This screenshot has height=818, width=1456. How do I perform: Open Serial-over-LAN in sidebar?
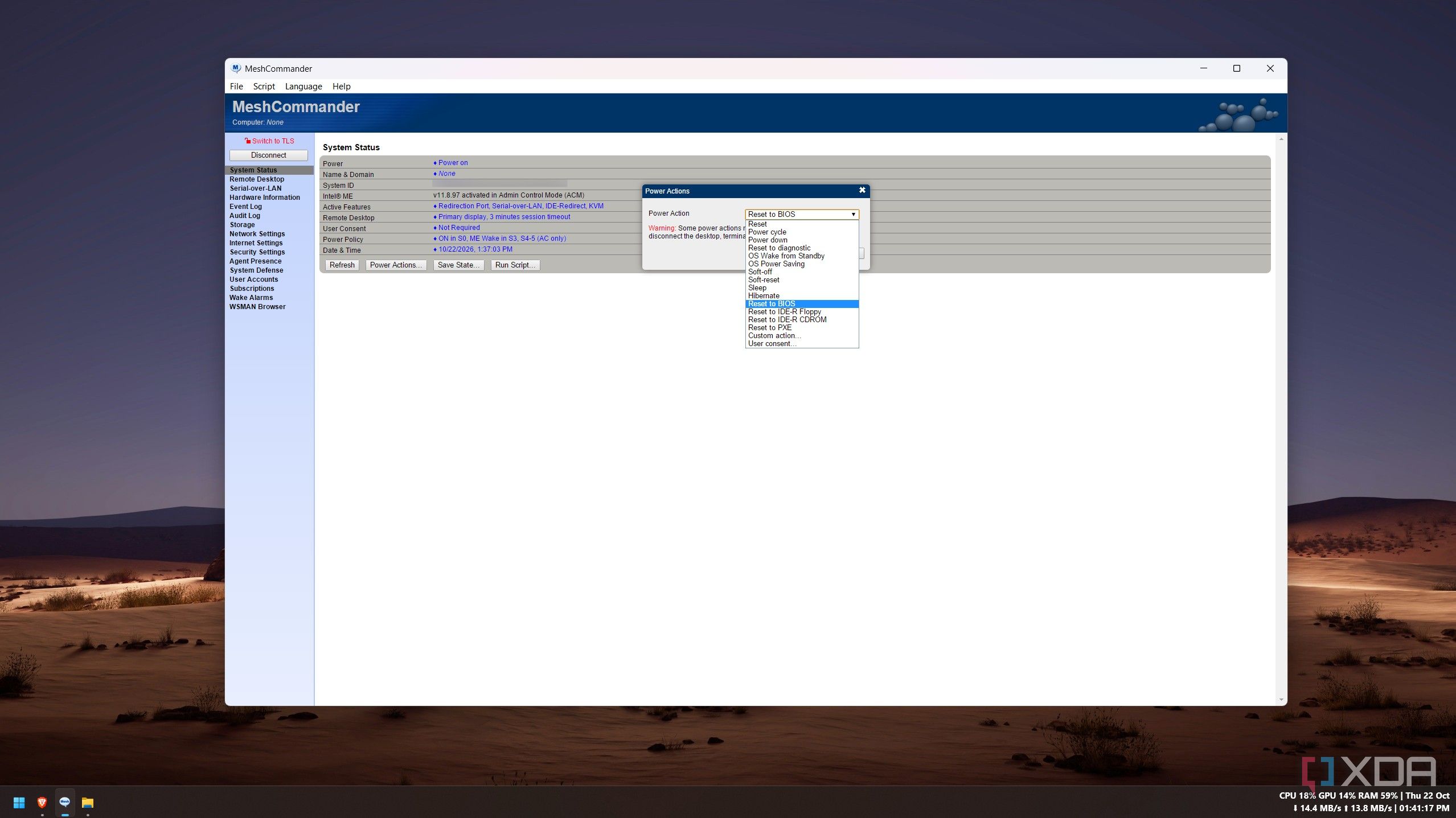coord(255,188)
